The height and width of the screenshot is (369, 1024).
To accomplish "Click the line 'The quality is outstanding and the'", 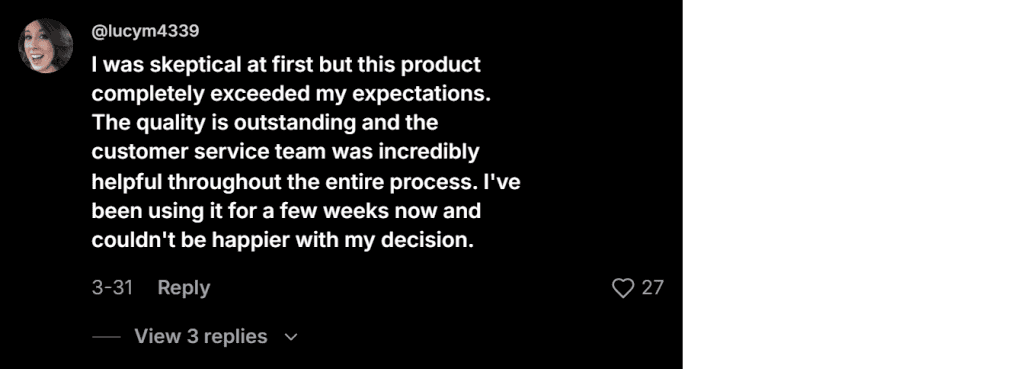I will point(264,123).
